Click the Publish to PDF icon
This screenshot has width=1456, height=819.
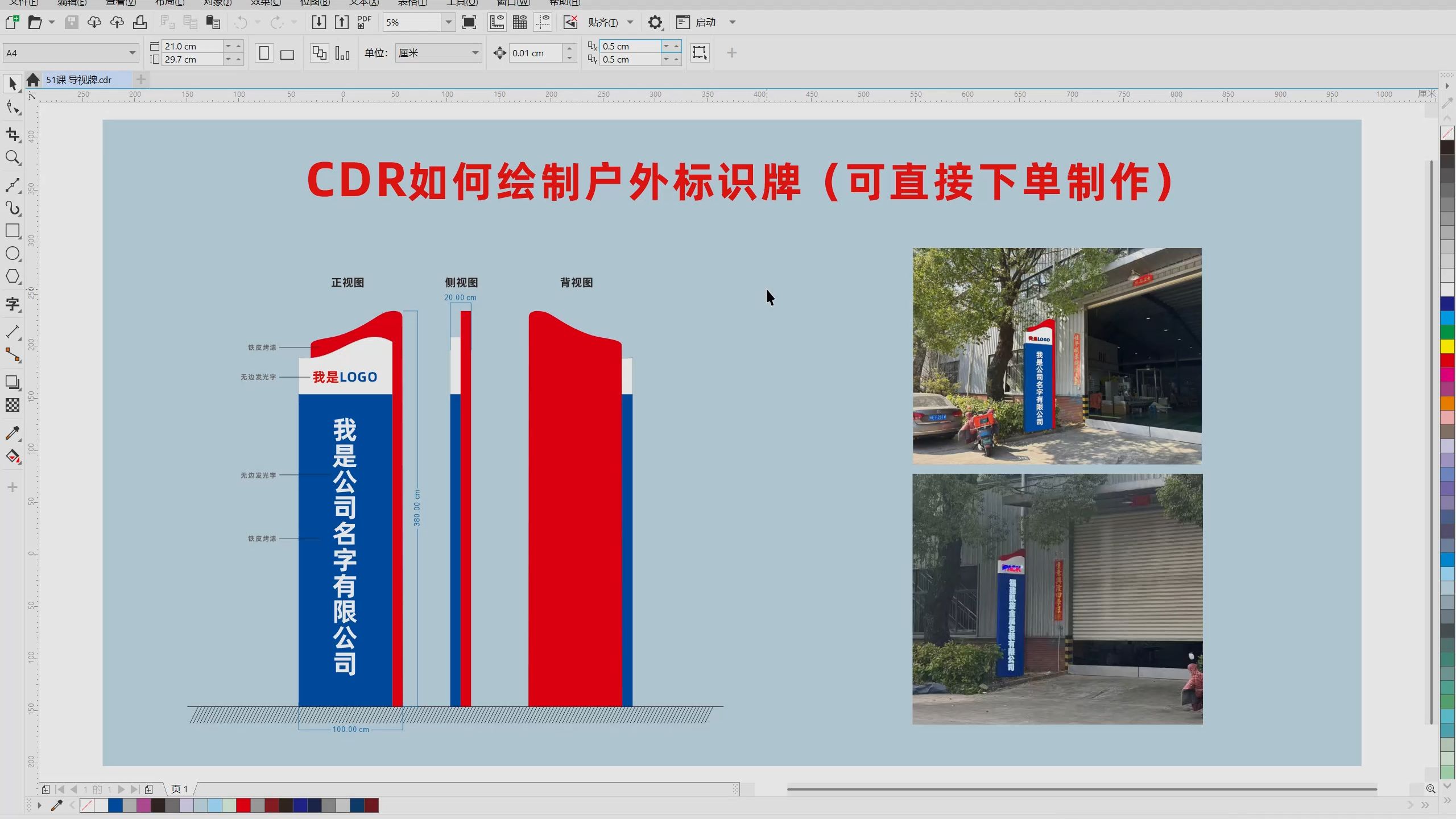(x=364, y=22)
